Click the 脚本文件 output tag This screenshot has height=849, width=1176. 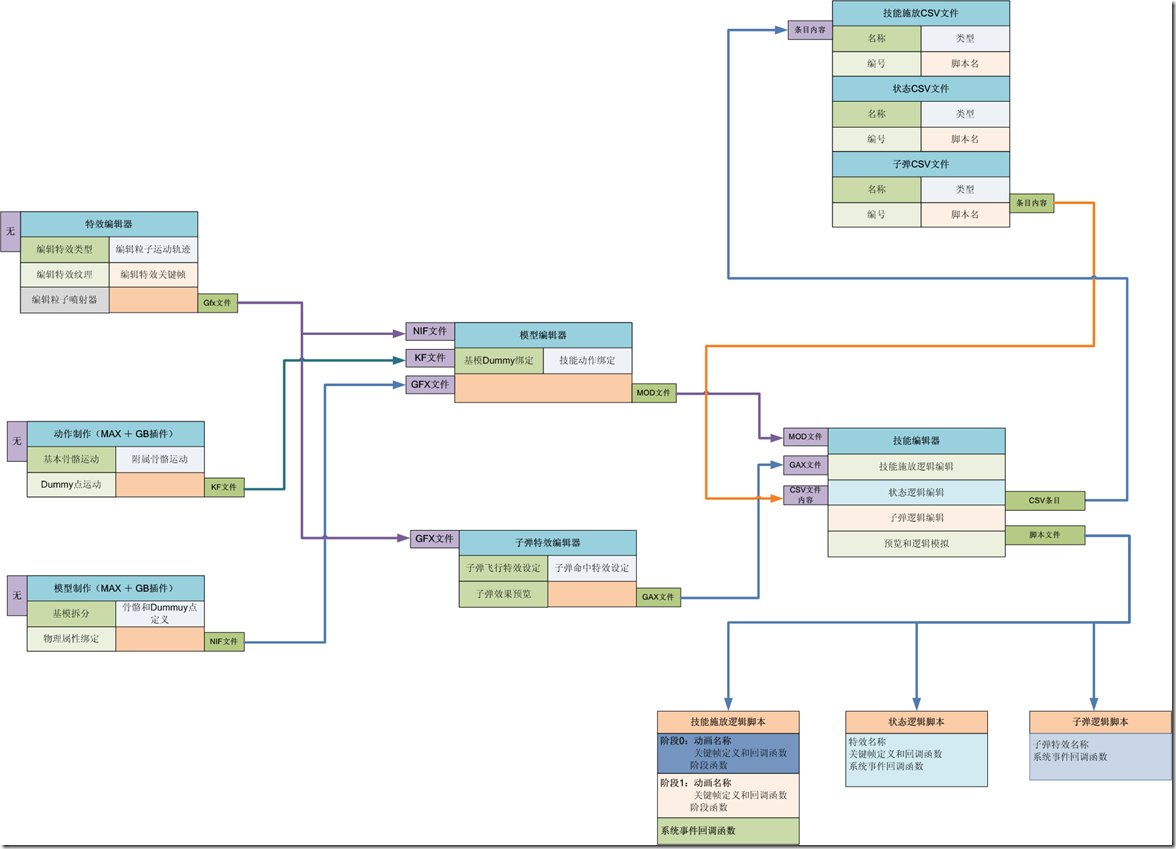tap(1045, 536)
